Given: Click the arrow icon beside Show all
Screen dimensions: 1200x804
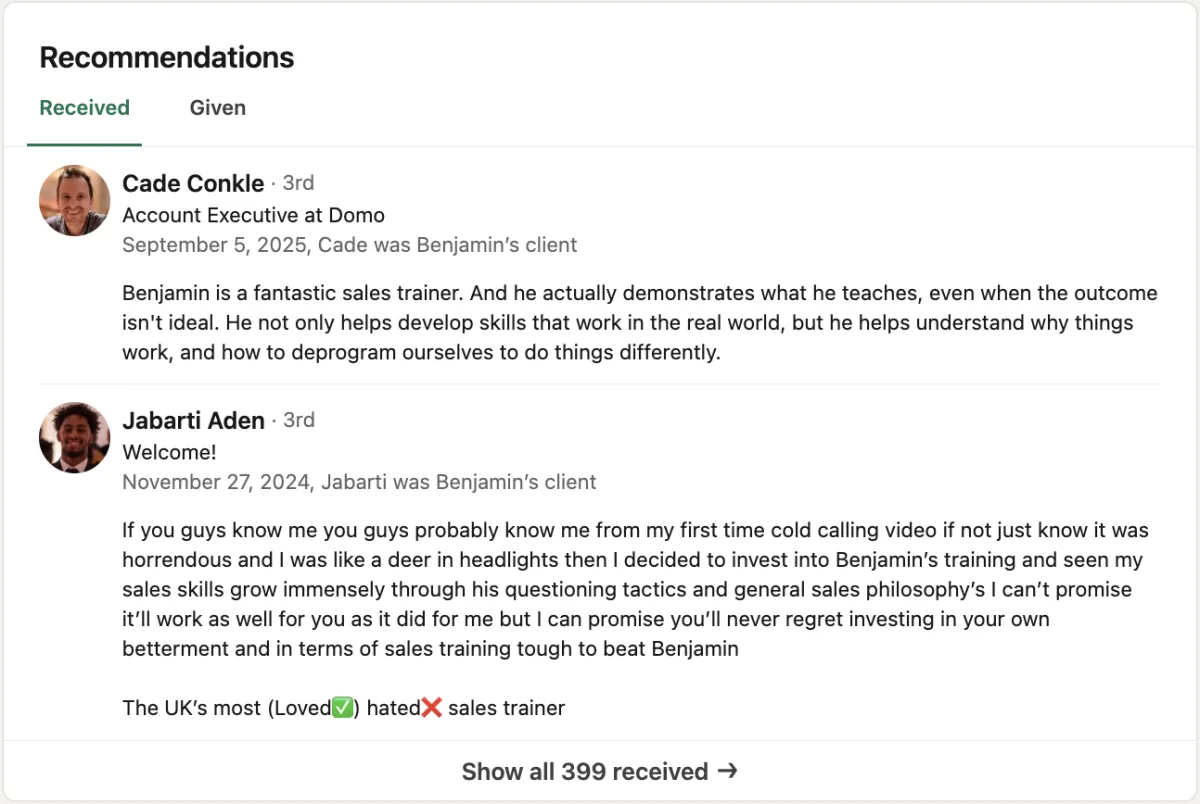Looking at the screenshot, I should coord(728,770).
